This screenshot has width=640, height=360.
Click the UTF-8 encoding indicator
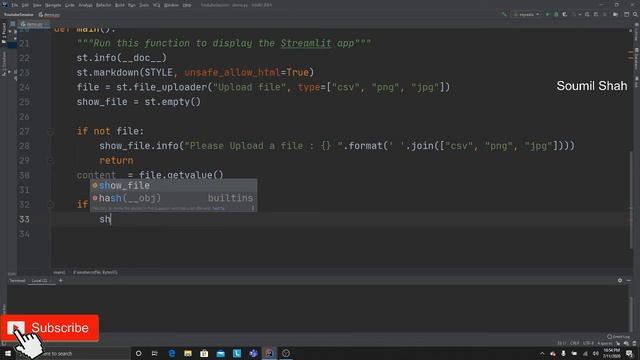588,343
